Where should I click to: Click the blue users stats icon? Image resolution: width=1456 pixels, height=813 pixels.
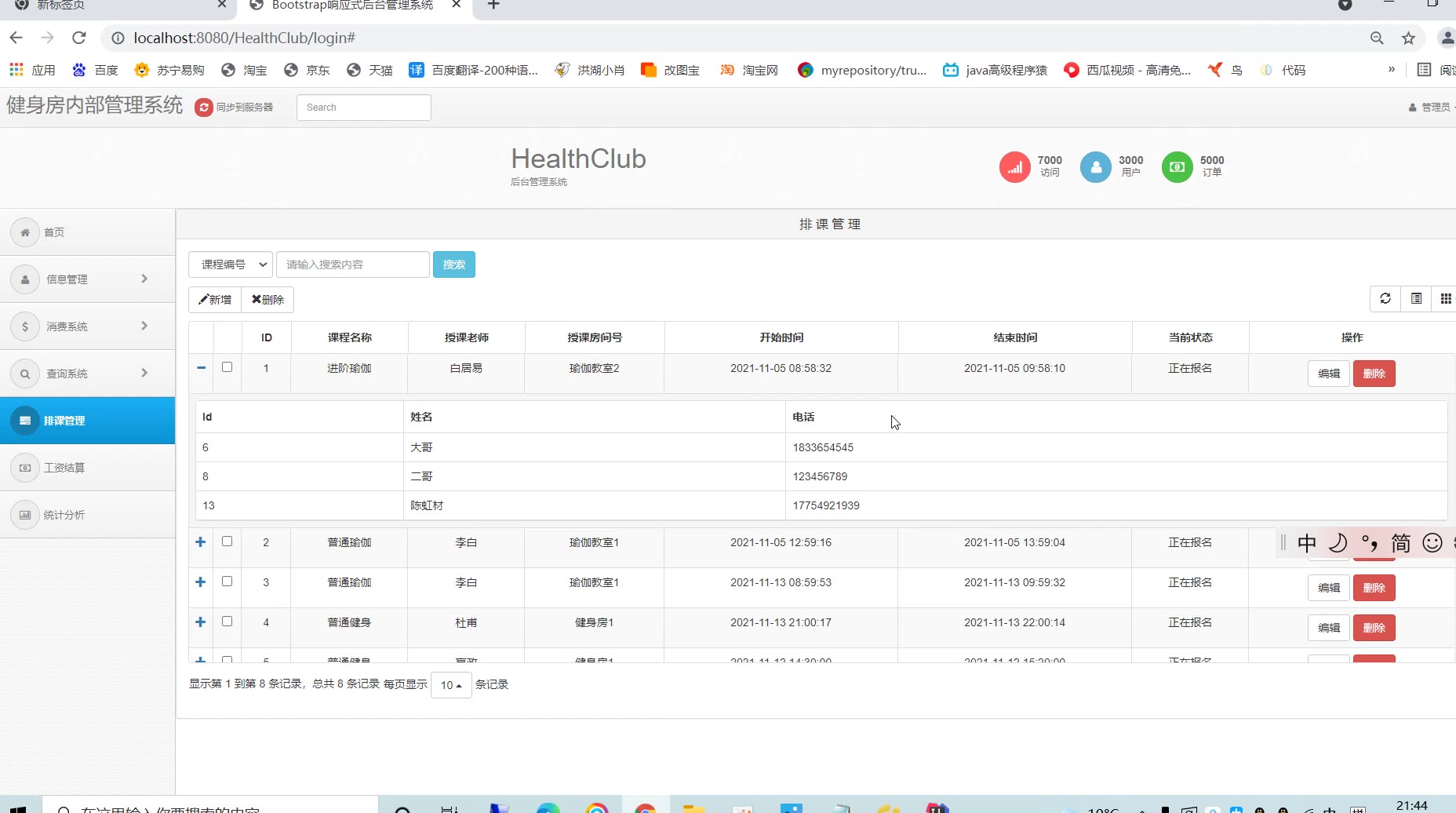coord(1096,167)
